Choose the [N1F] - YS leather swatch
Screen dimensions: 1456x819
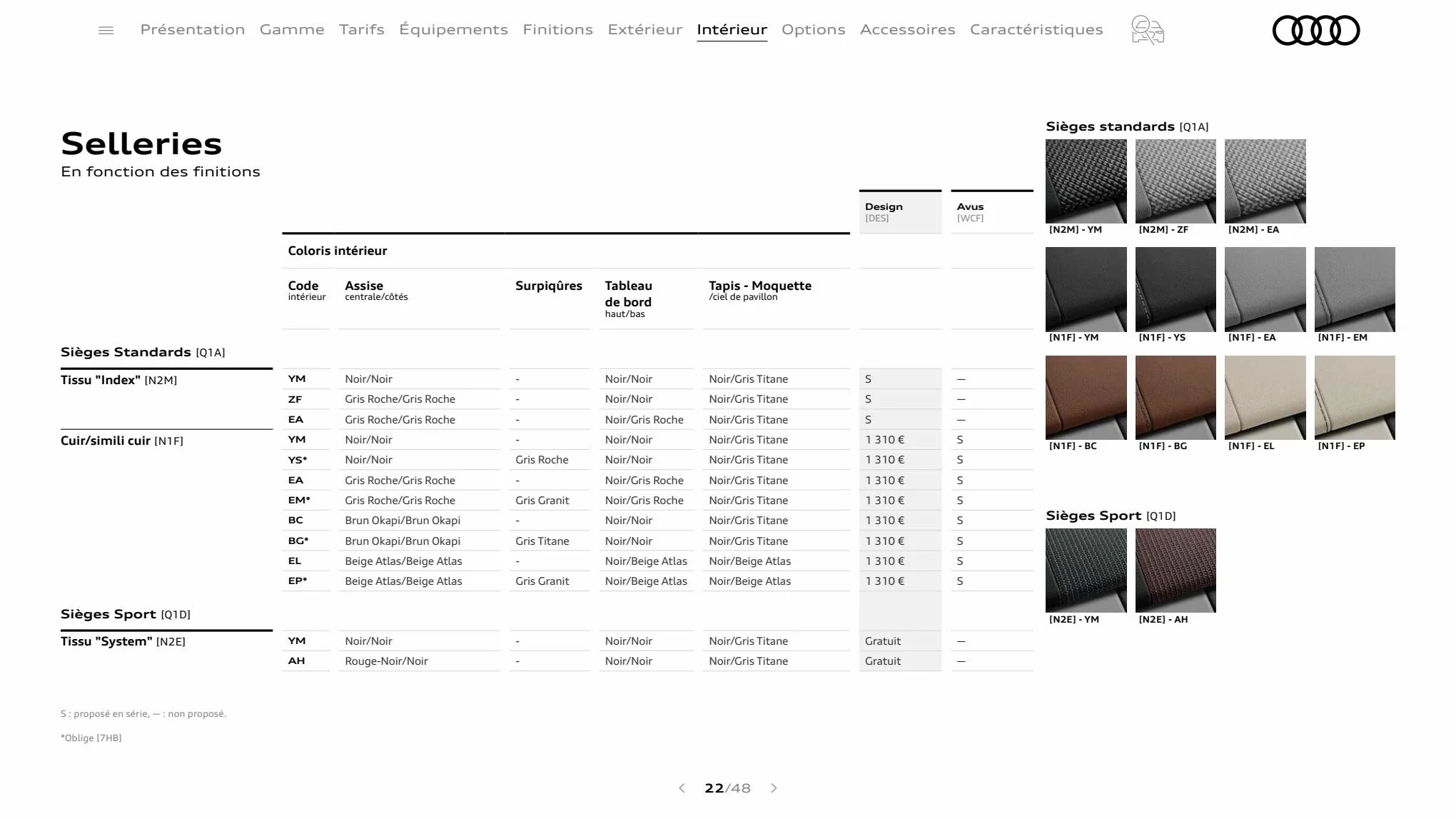click(1176, 289)
